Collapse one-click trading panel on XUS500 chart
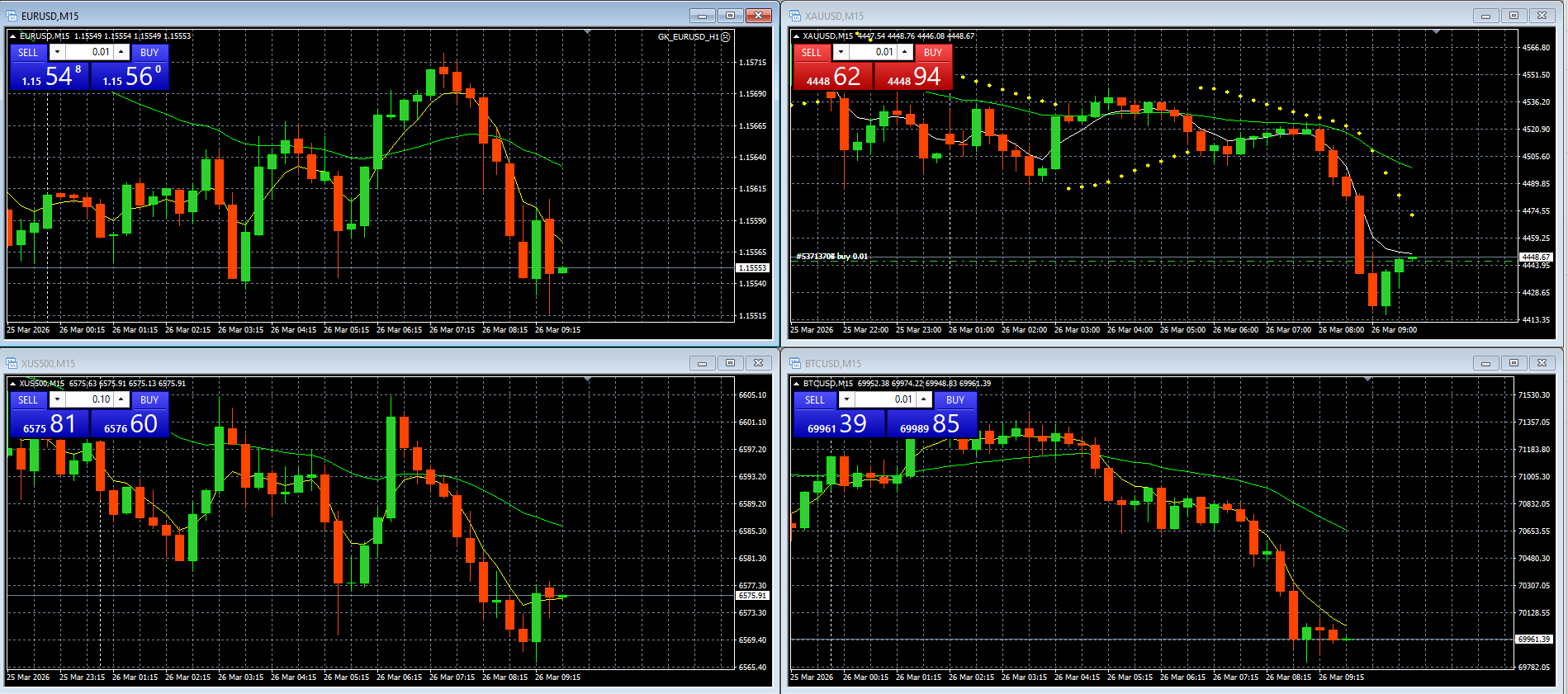The width and height of the screenshot is (1568, 694). click(12, 384)
